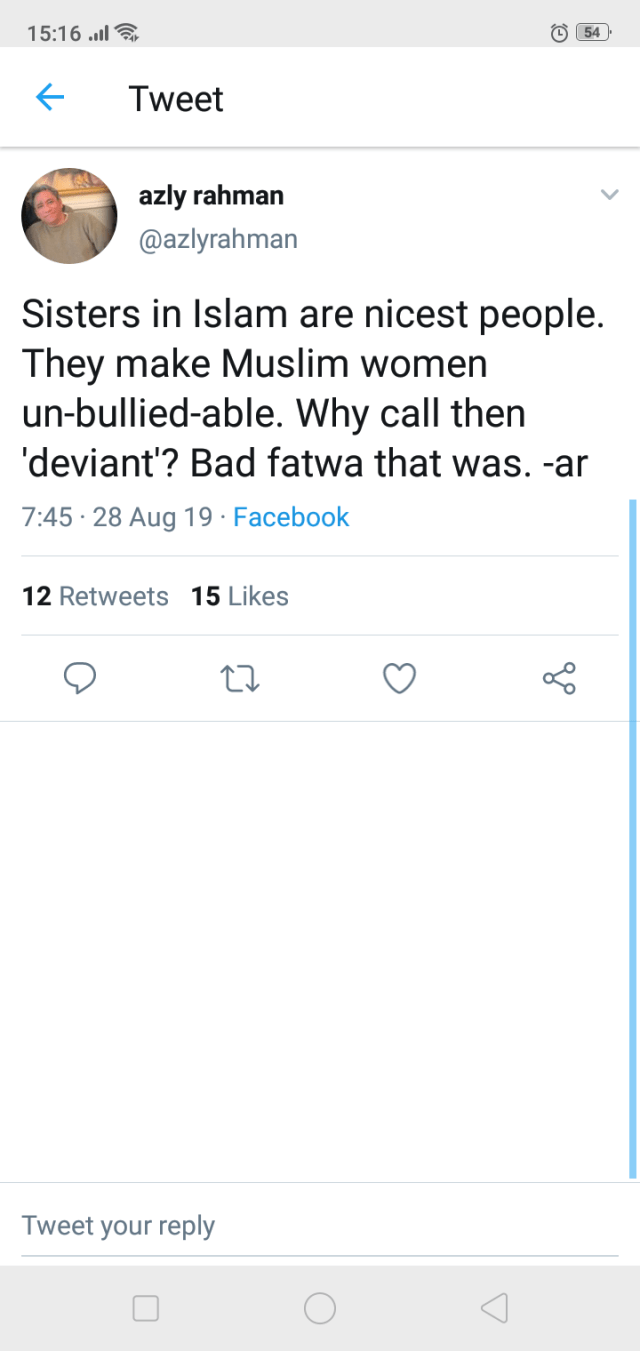Open the reply speech bubble icon
The height and width of the screenshot is (1351, 640).
(x=80, y=679)
